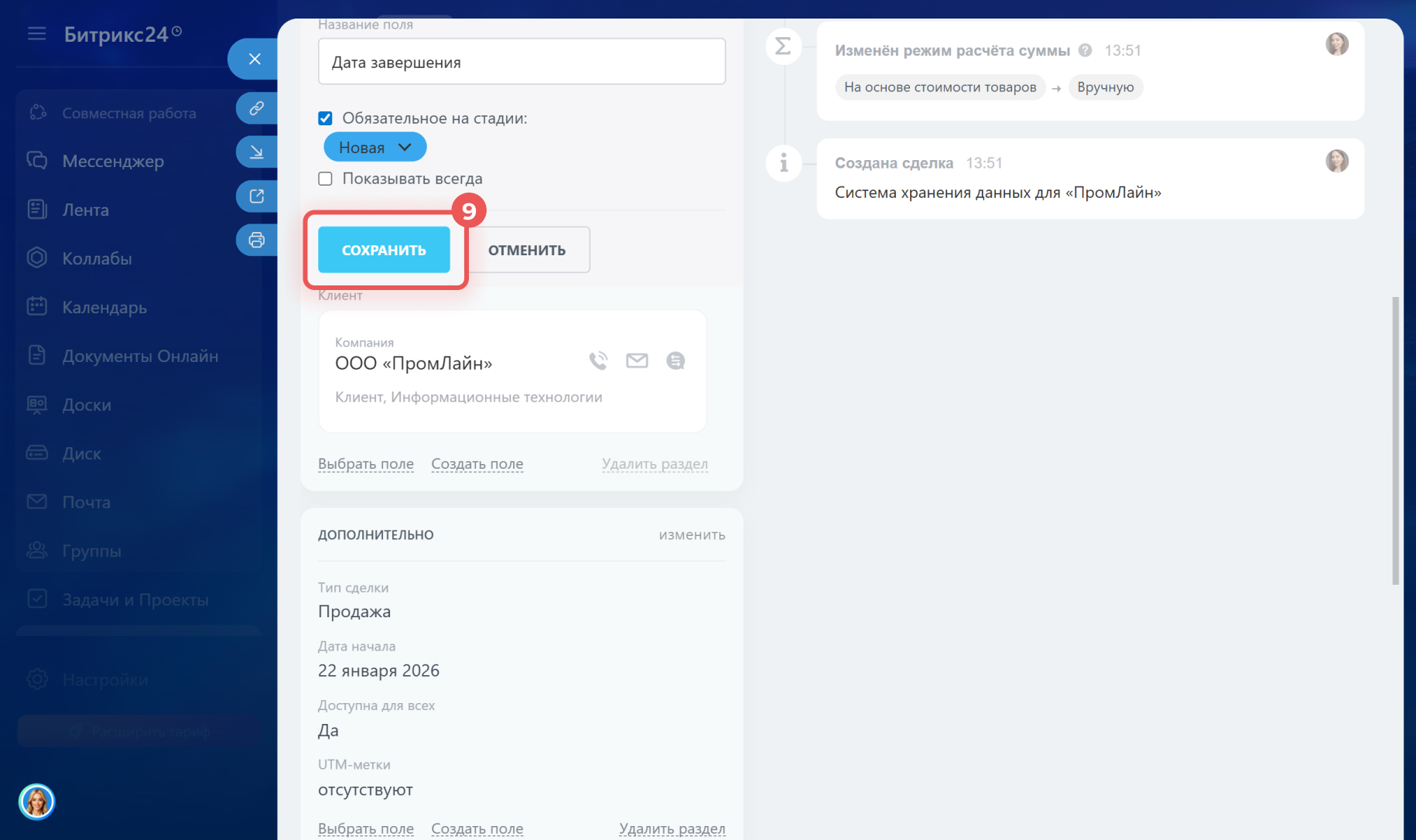Click the copy link icon on slider edge

coord(256,108)
